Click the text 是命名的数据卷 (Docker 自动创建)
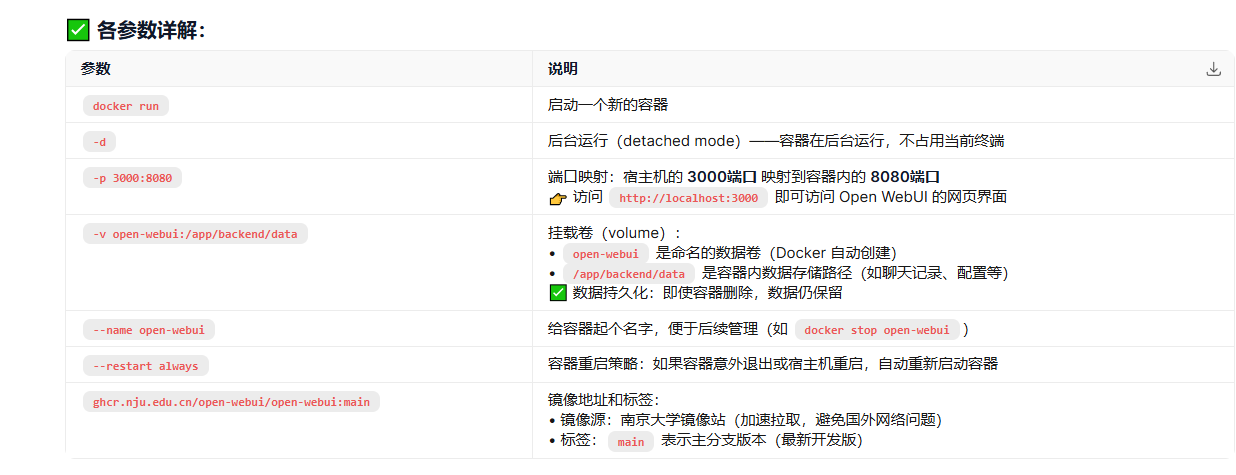Image resolution: width=1236 pixels, height=475 pixels. click(x=776, y=253)
